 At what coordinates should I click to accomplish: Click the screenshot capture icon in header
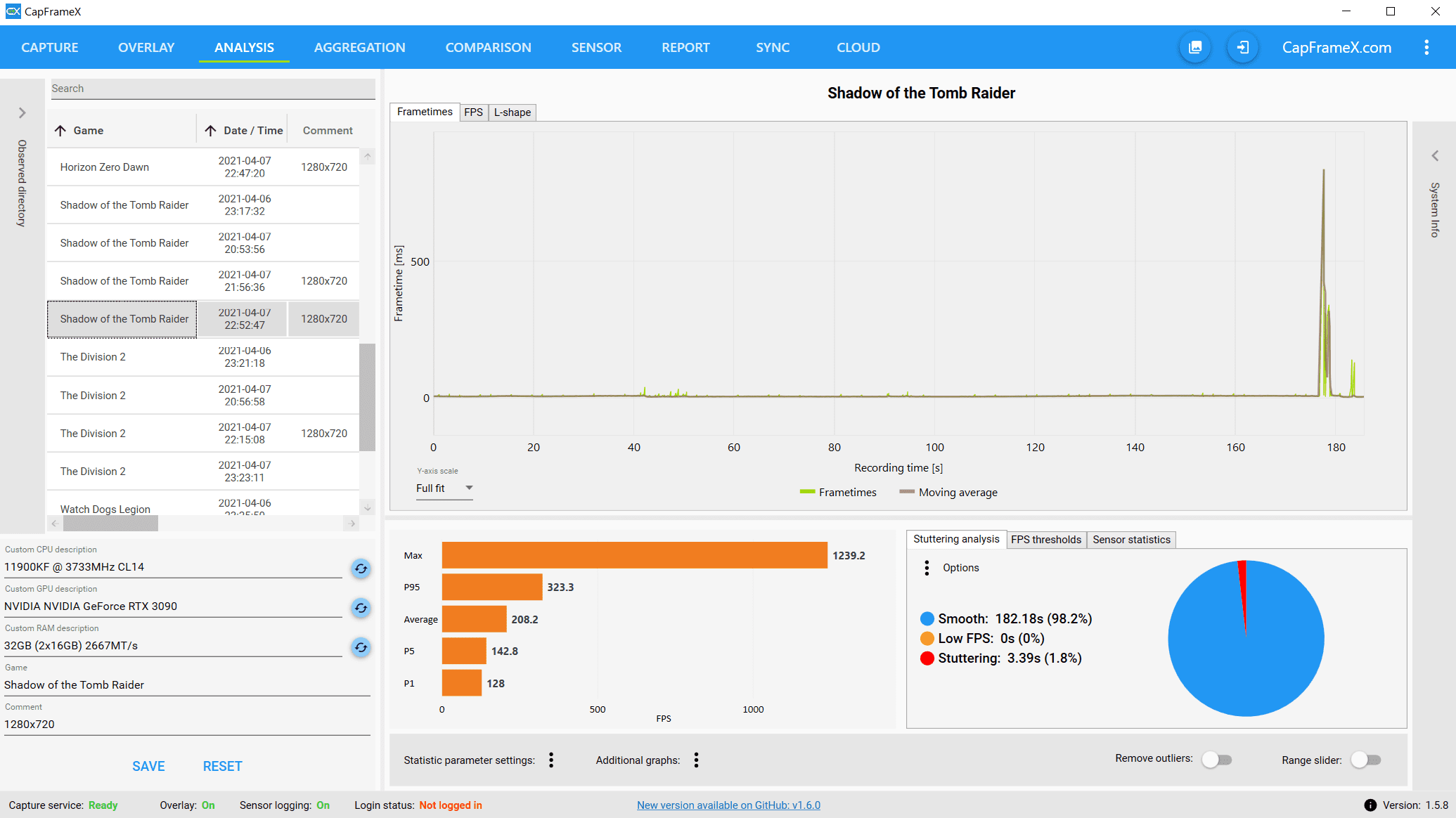point(1194,48)
